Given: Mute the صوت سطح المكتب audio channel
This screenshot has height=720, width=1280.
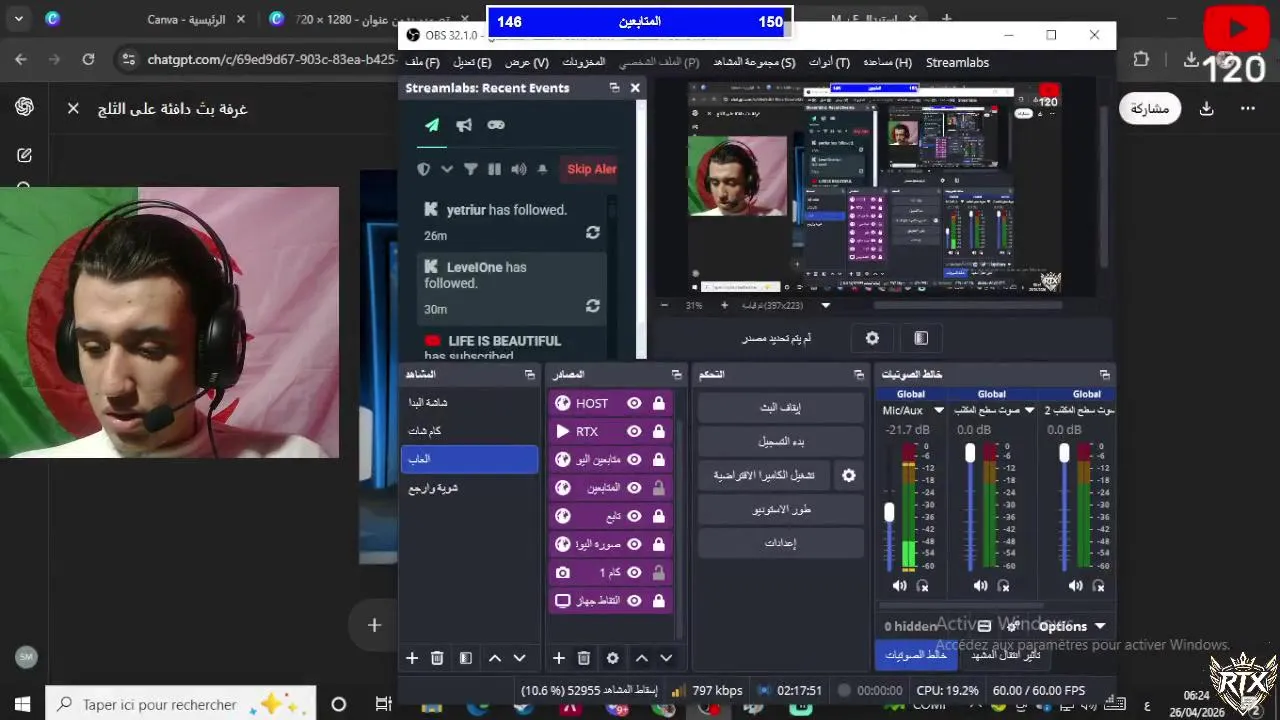Looking at the screenshot, I should pyautogui.click(x=980, y=586).
